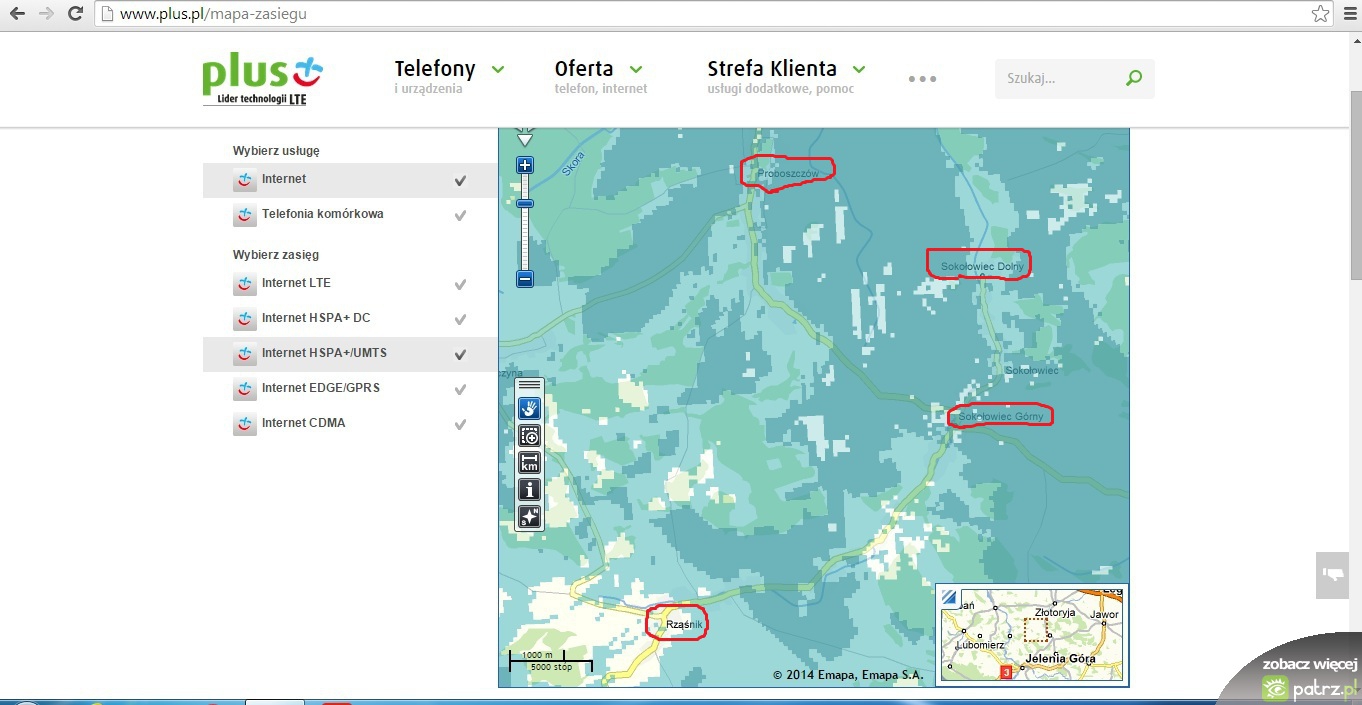Click the map info tool icon
This screenshot has height=705, width=1362.
529,490
